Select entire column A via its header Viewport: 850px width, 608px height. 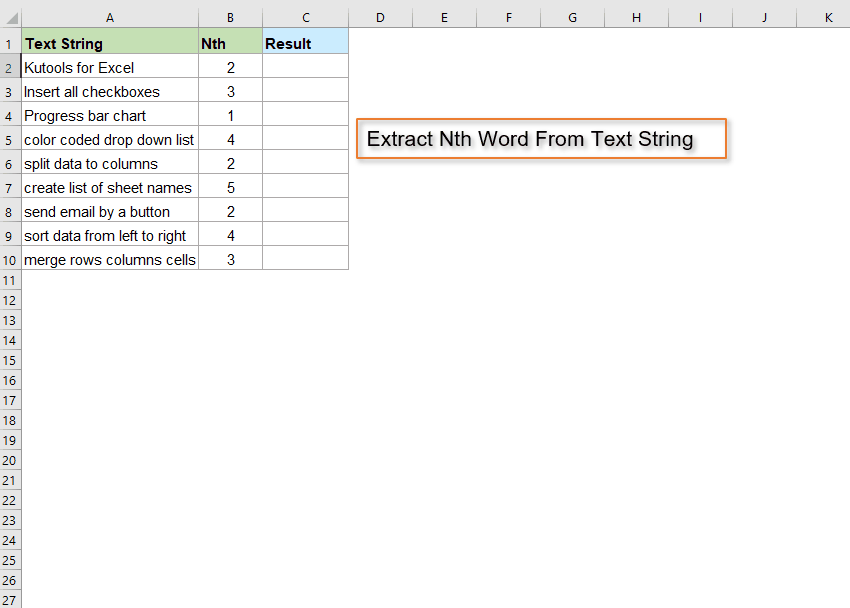click(x=110, y=17)
